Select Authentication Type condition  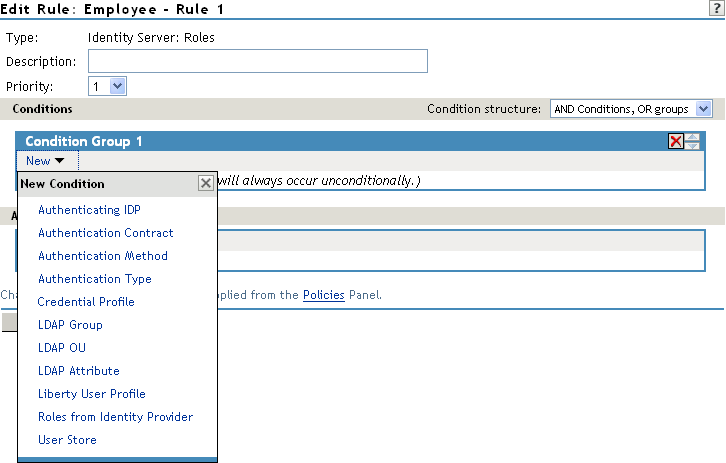(x=95, y=279)
